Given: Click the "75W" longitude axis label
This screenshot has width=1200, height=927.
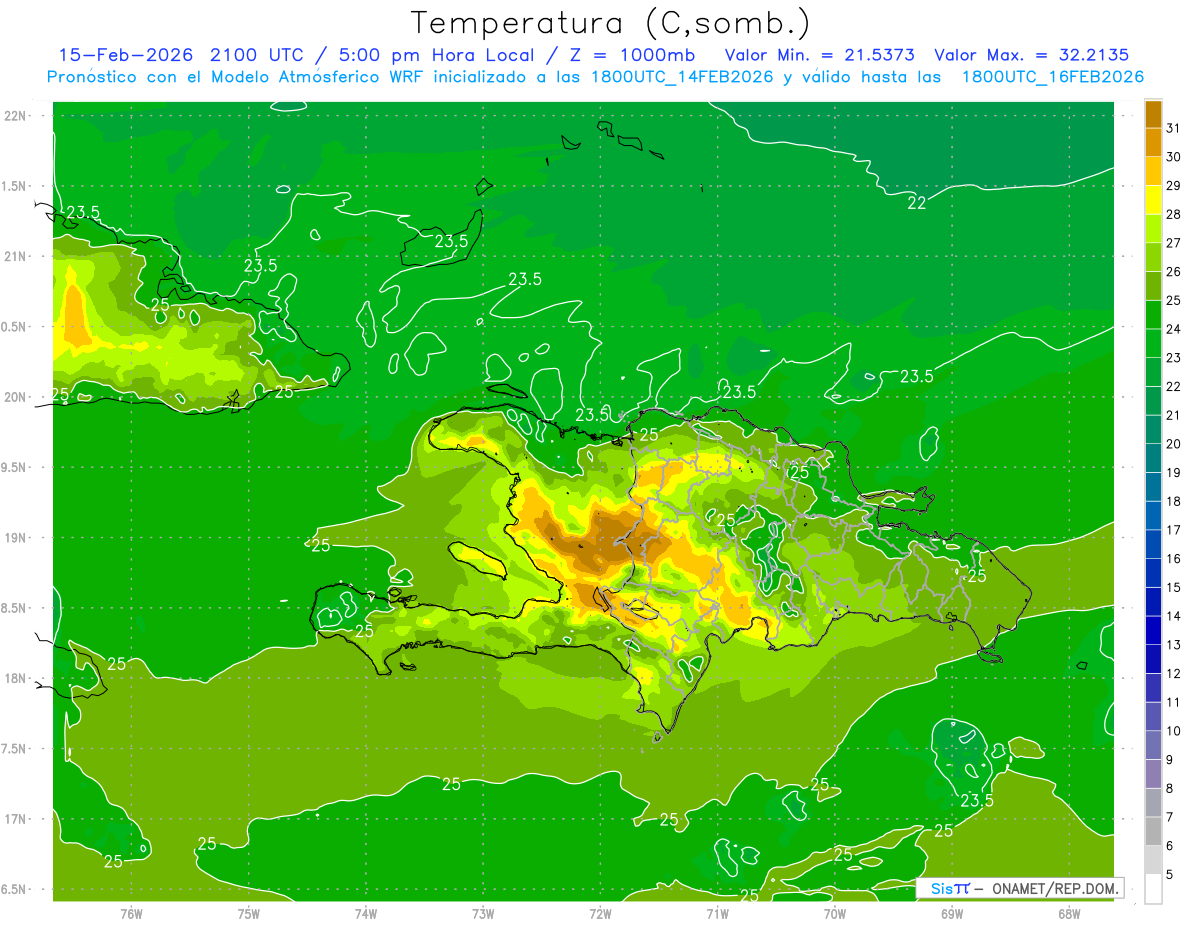Looking at the screenshot, I should 249,914.
